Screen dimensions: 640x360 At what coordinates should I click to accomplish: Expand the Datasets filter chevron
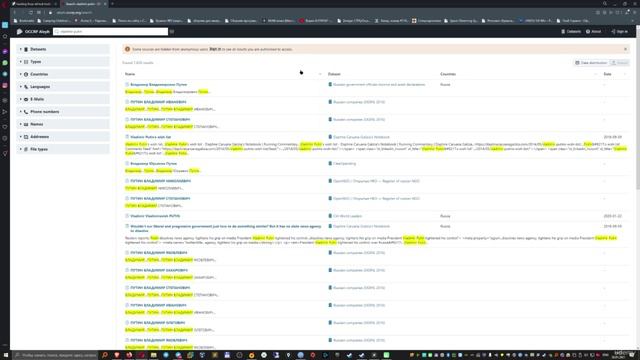[21, 49]
